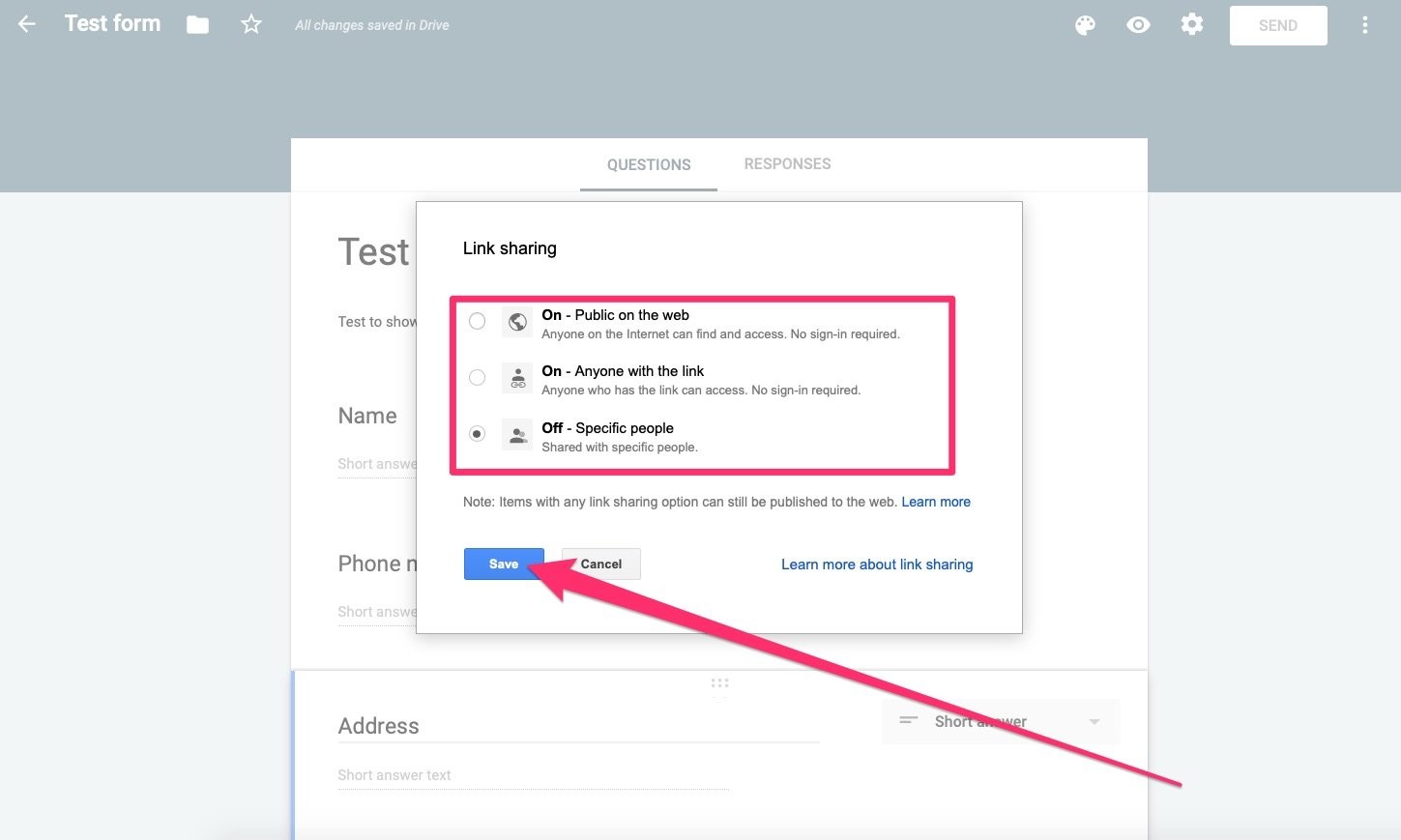Preview the form using the eye icon
1401x840 pixels.
(x=1138, y=25)
